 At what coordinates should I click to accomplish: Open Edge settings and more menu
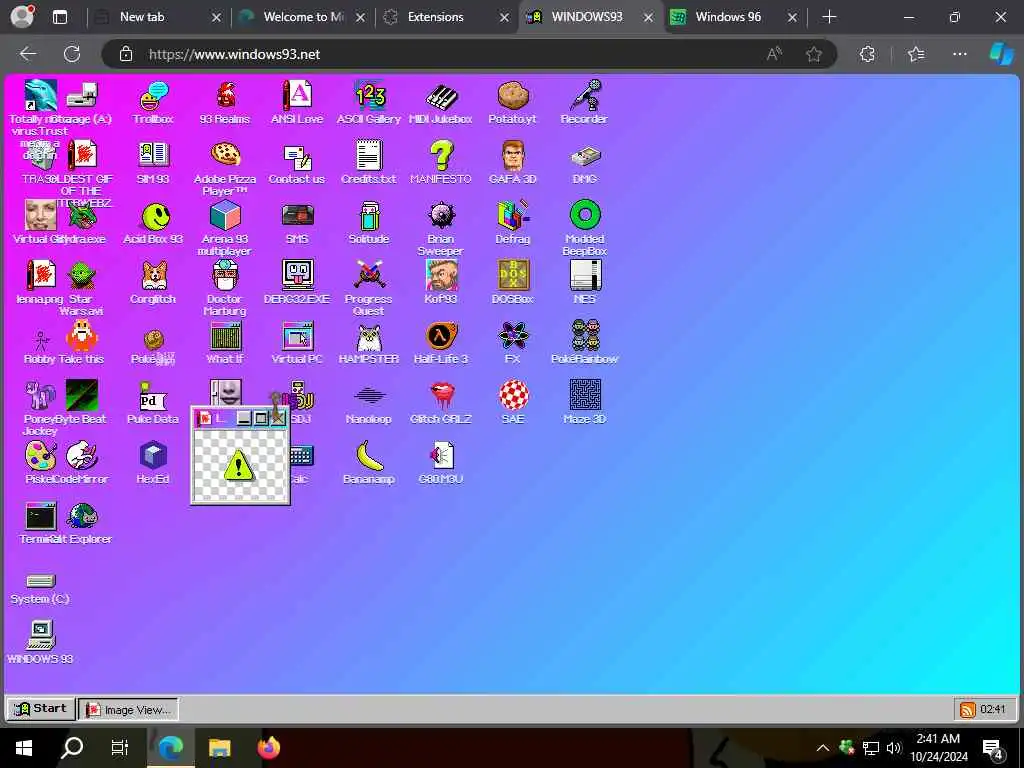[x=959, y=54]
